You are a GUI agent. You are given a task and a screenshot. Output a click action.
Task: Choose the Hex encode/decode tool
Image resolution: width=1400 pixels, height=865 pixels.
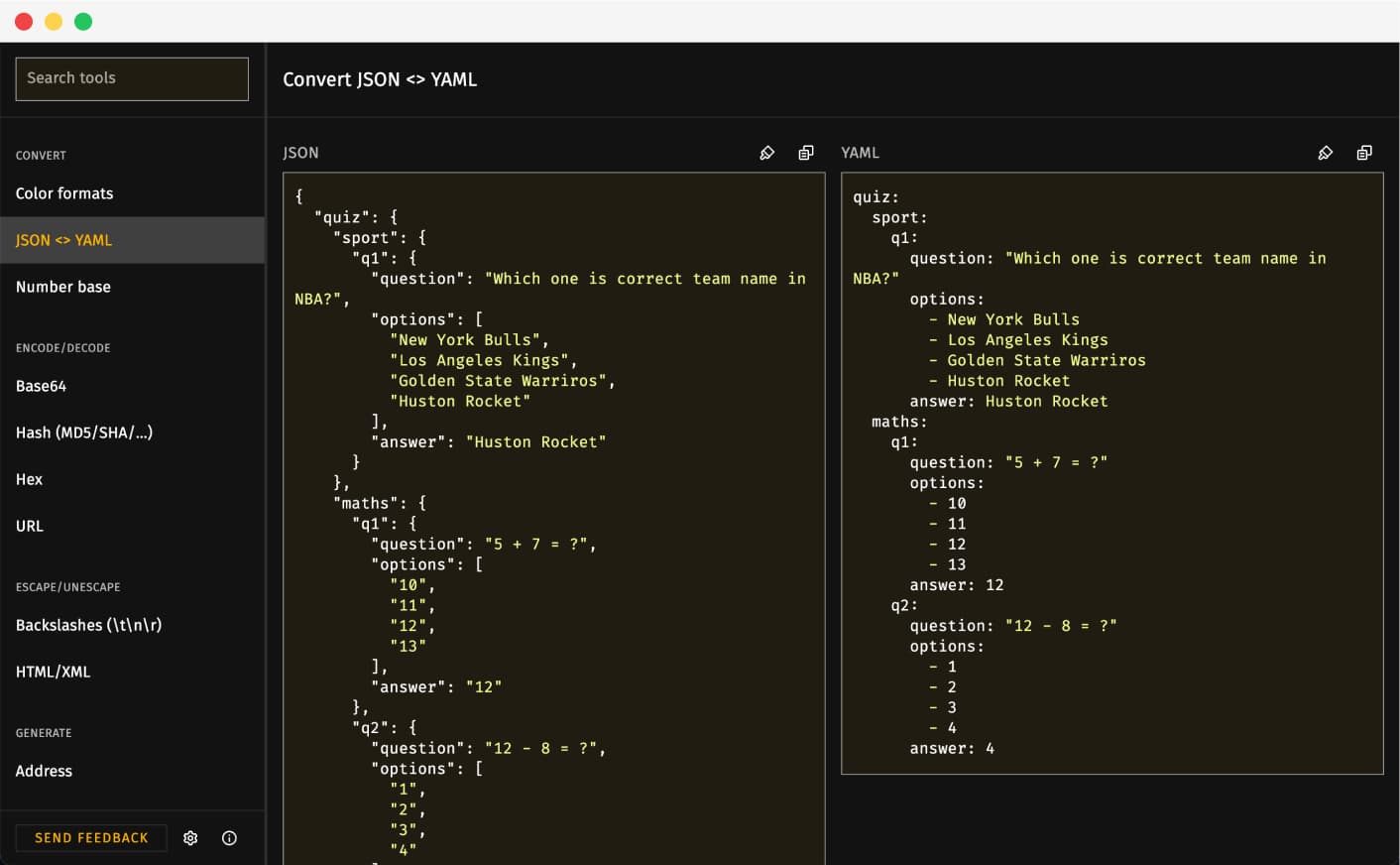(132, 479)
